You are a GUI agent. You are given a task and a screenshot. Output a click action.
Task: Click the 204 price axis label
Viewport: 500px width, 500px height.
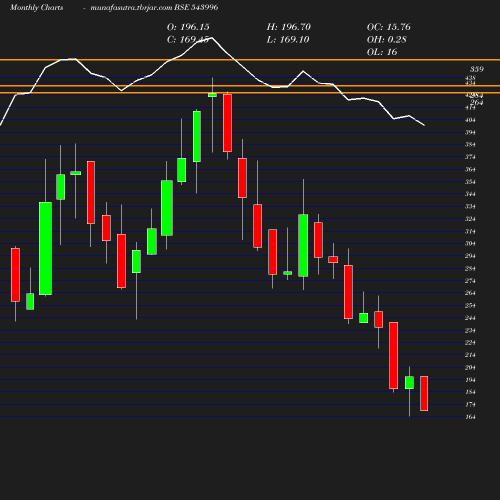click(470, 367)
